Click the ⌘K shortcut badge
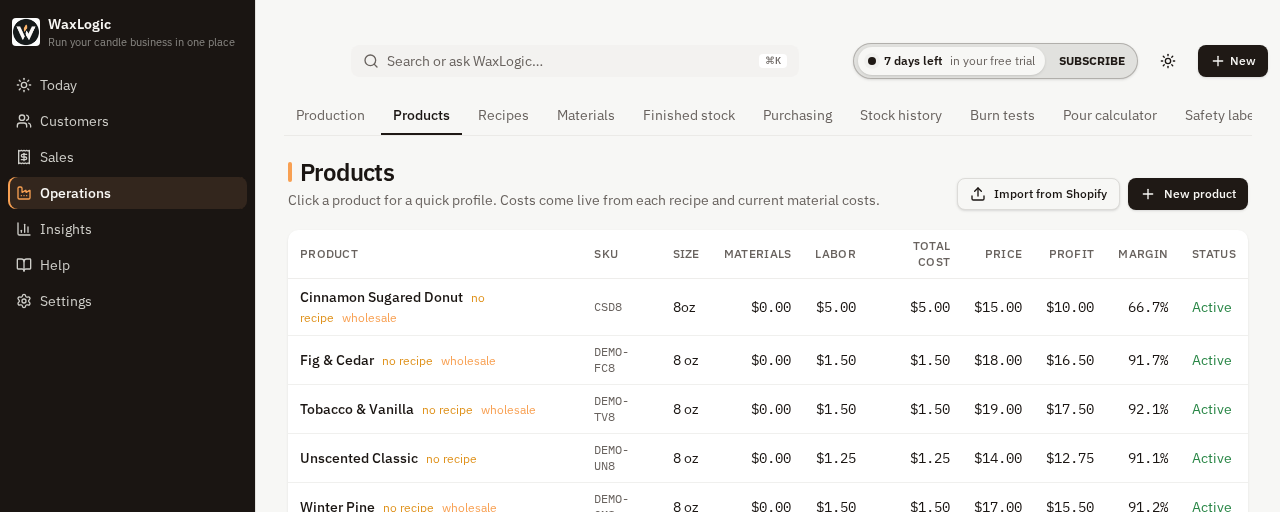1280x512 pixels. 773,61
